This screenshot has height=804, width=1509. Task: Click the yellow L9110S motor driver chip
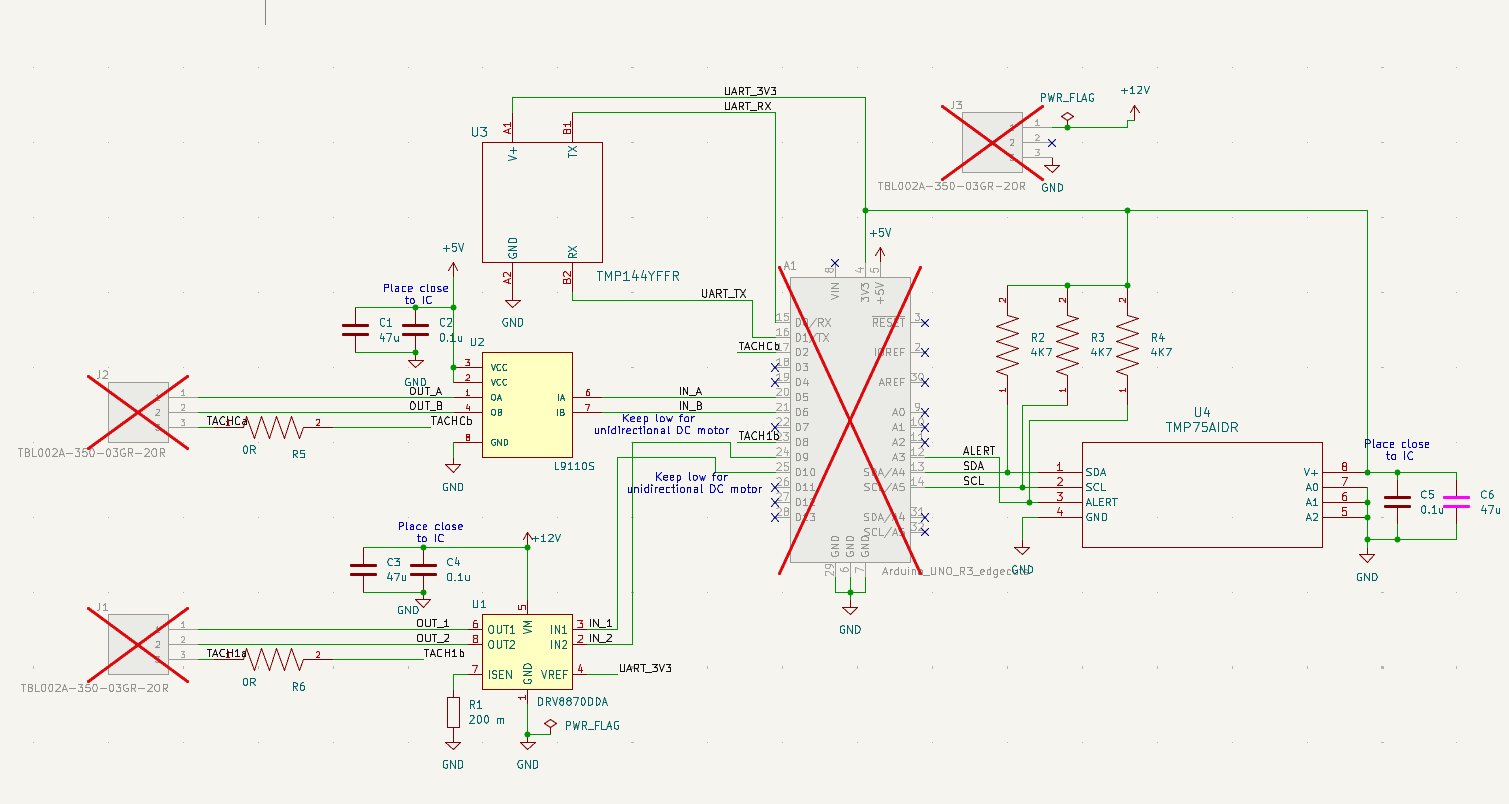[x=527, y=404]
